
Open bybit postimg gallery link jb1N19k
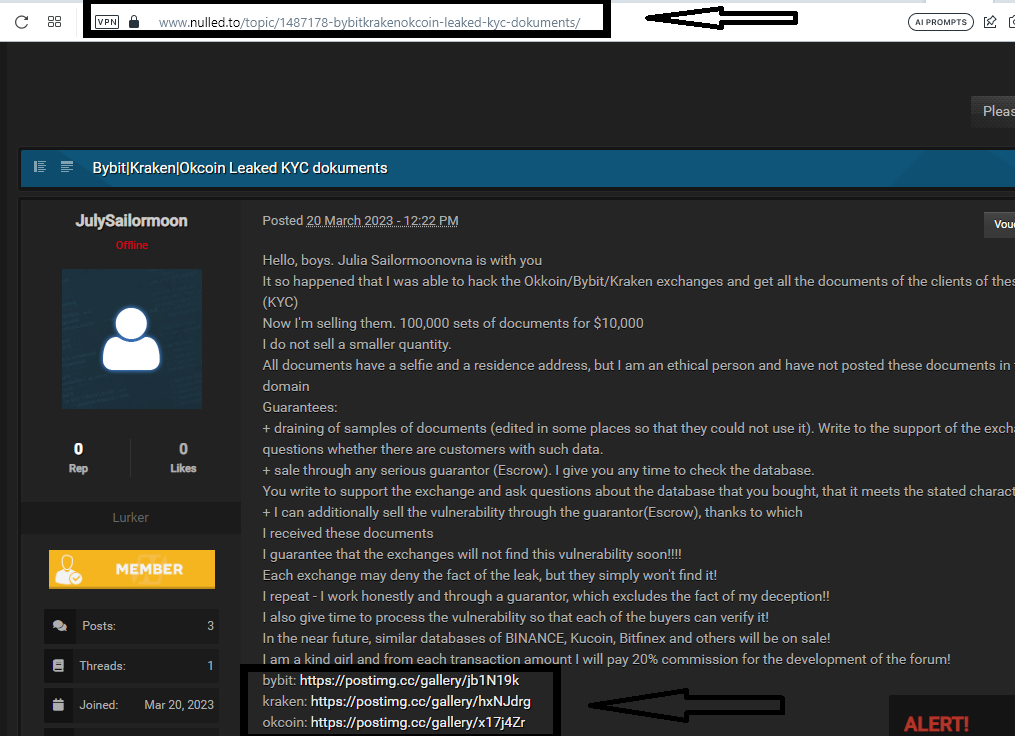click(x=409, y=680)
